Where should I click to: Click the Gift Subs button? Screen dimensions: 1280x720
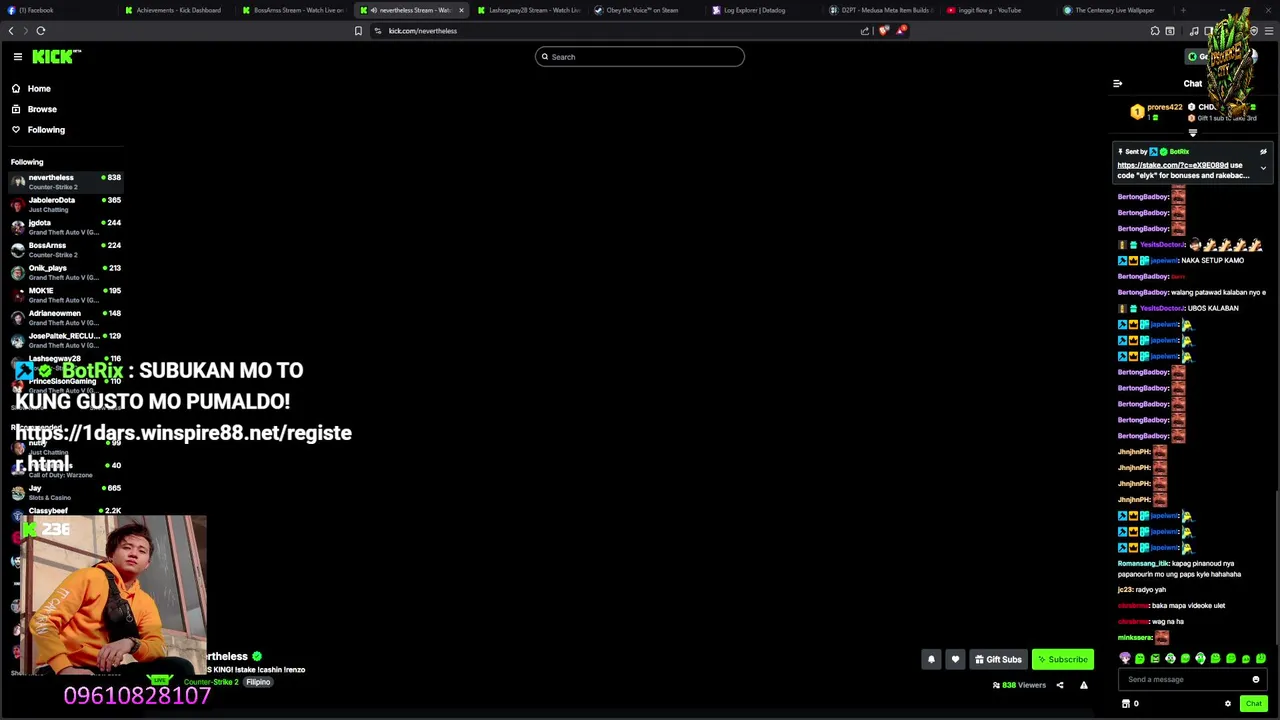(x=998, y=659)
